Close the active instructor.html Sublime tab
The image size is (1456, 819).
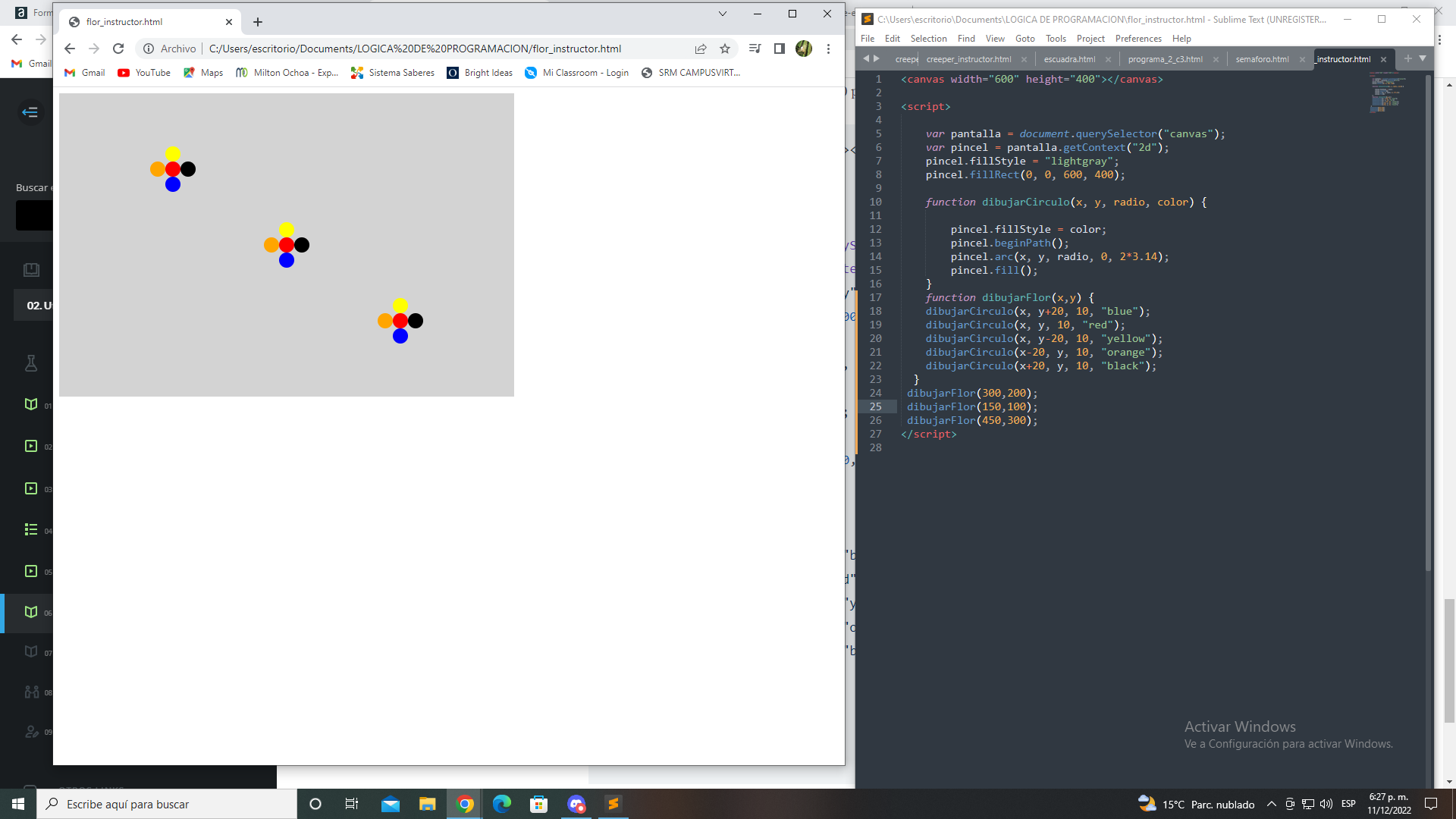tap(1383, 59)
